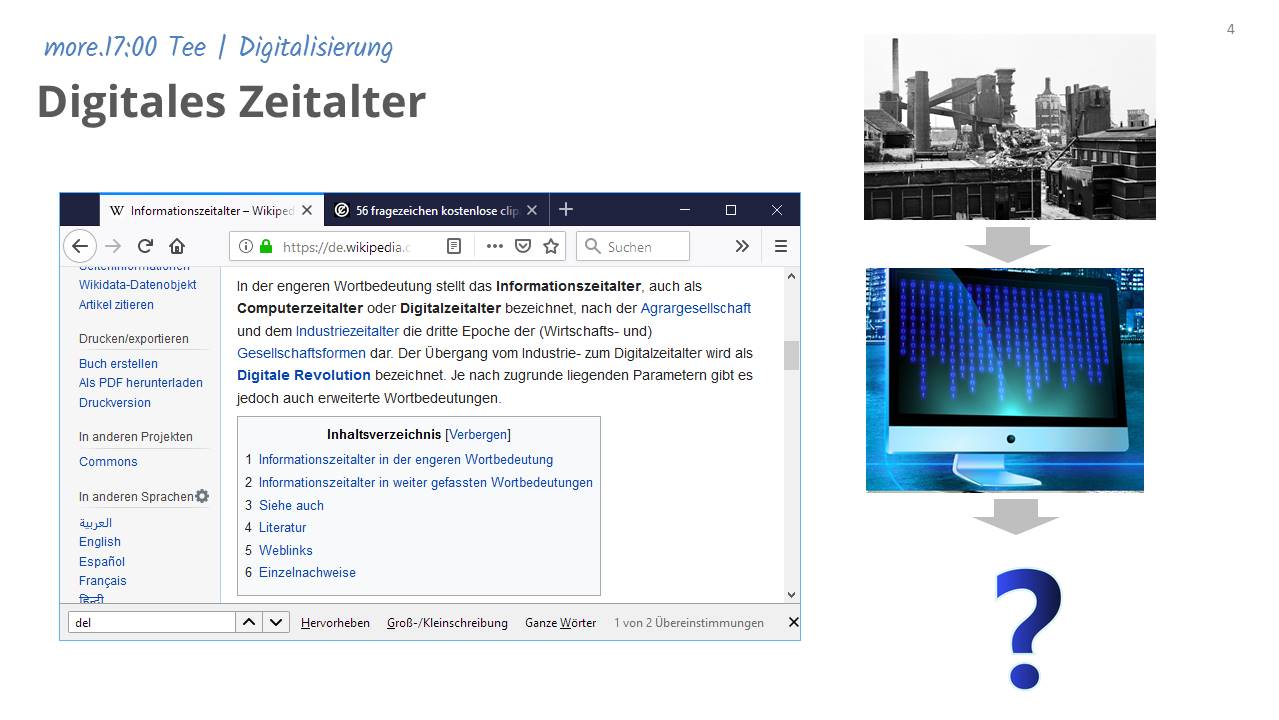1279x720 pixels.
Task: Open the Commons project link
Action: click(x=108, y=462)
